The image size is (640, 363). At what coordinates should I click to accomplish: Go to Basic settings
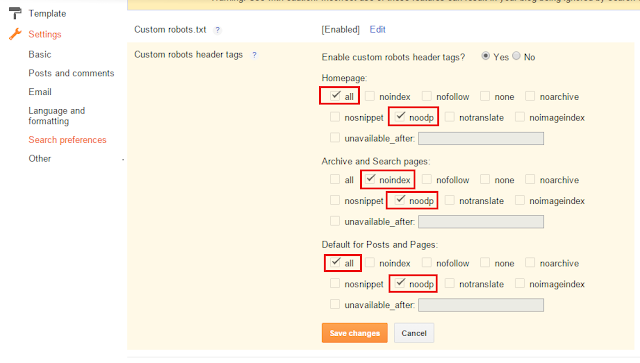pyautogui.click(x=40, y=54)
